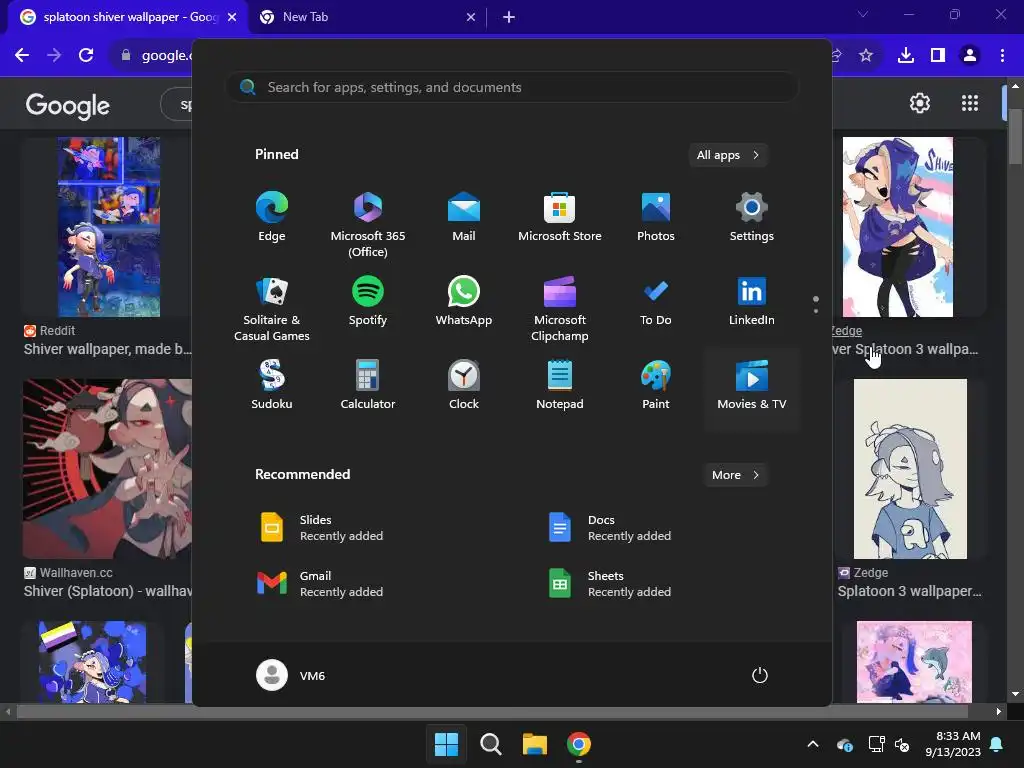Open the notification bell in the taskbar
This screenshot has width=1024, height=768.
click(997, 744)
